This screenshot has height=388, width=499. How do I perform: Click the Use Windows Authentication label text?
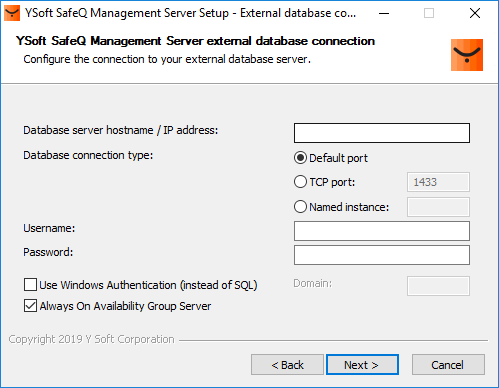pyautogui.click(x=148, y=285)
